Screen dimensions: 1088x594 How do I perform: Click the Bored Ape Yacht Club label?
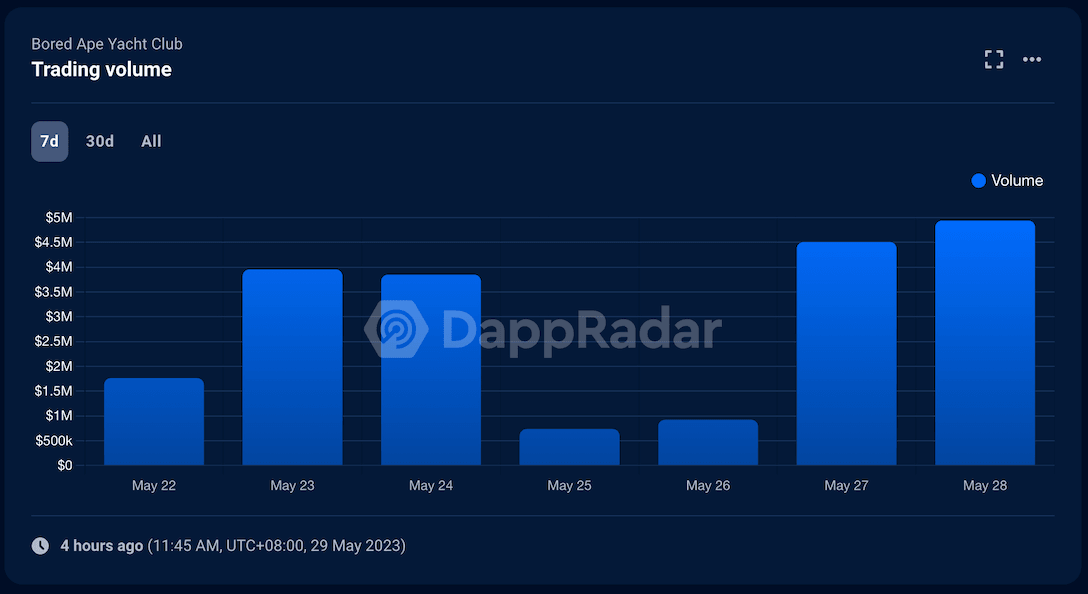point(107,44)
